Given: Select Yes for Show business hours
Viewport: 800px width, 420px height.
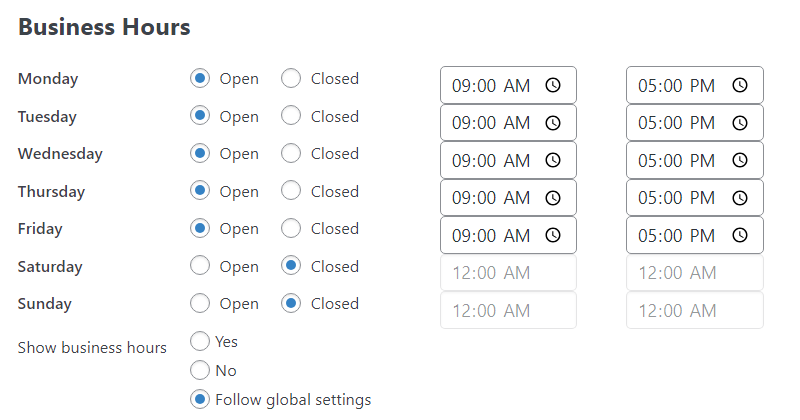Looking at the screenshot, I should (x=200, y=341).
